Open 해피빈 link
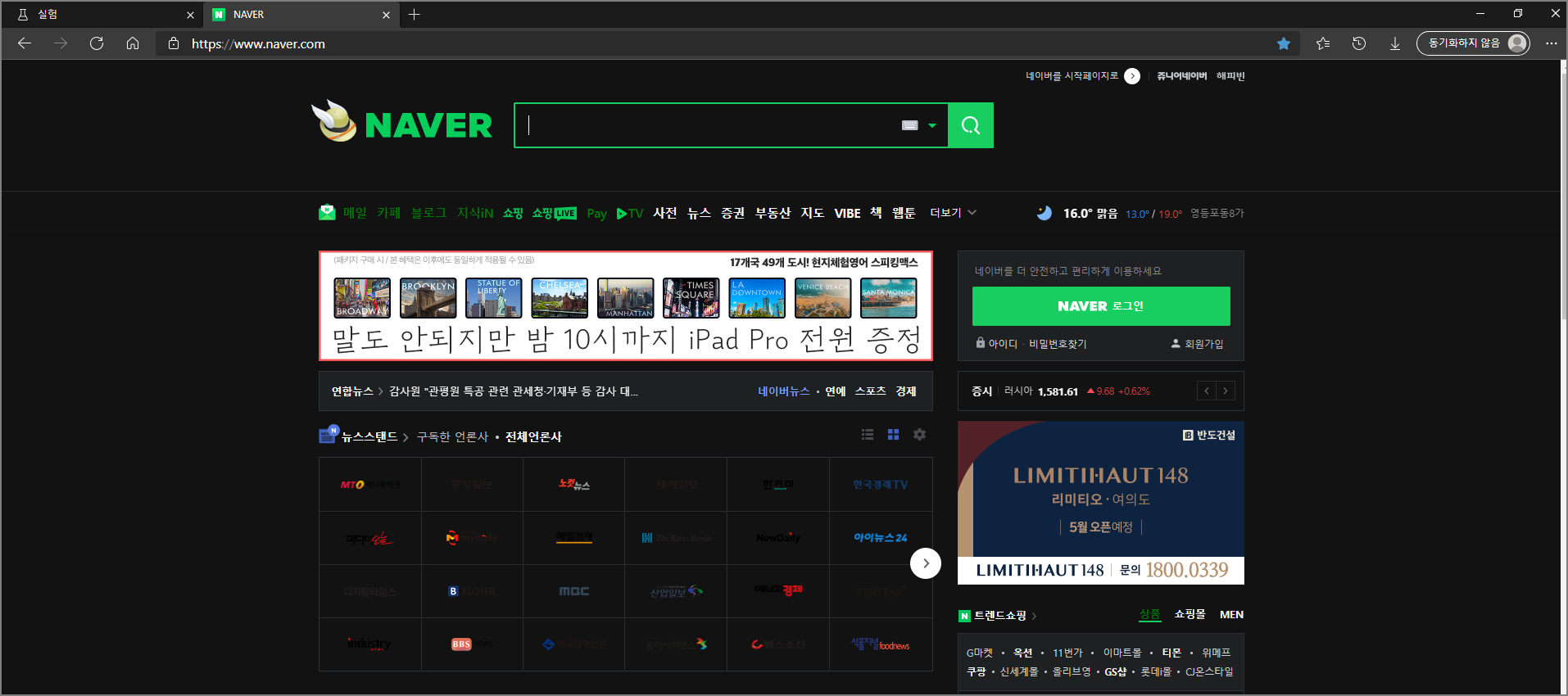 click(x=1230, y=76)
